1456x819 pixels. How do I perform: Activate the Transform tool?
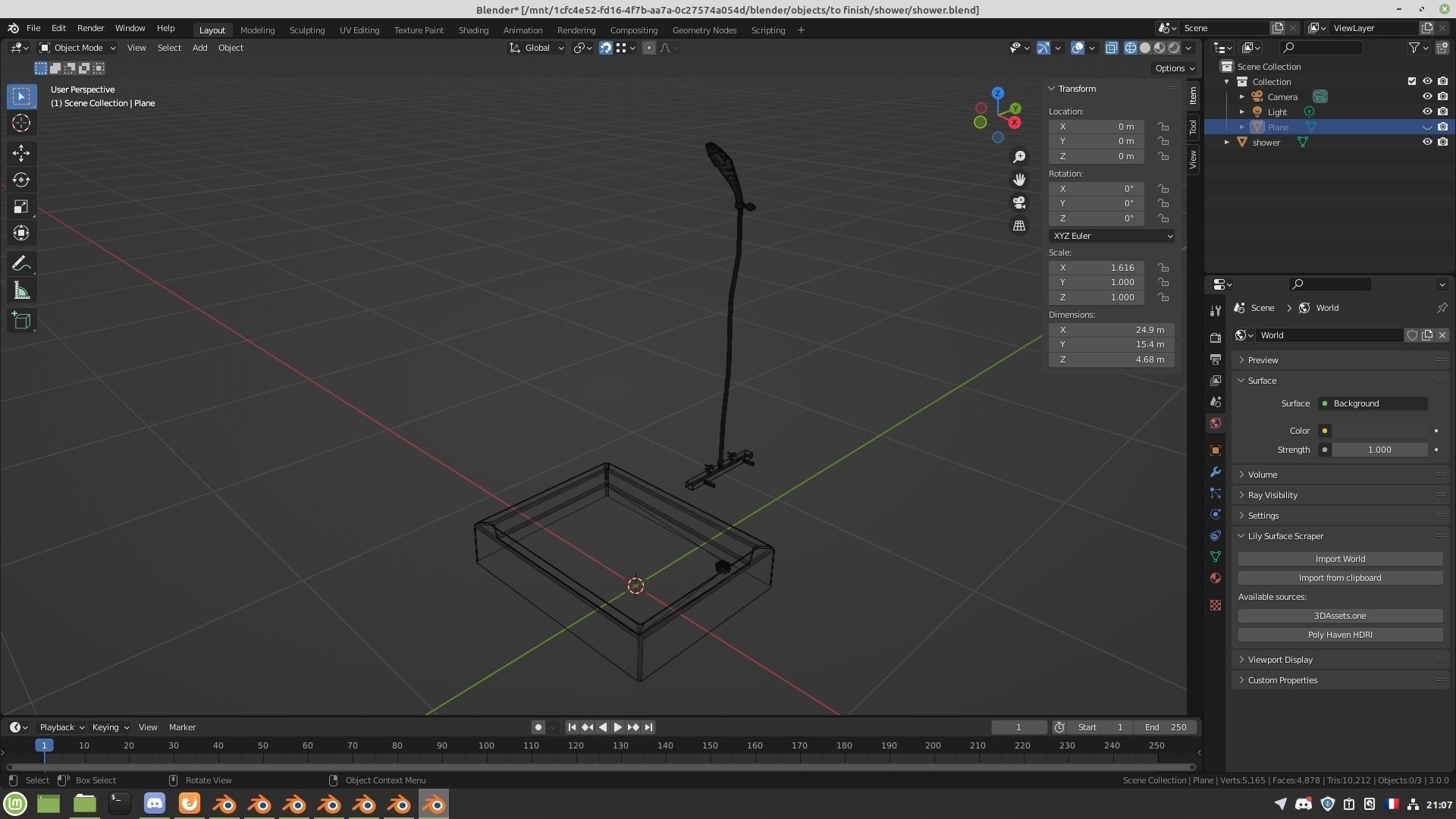(21, 233)
